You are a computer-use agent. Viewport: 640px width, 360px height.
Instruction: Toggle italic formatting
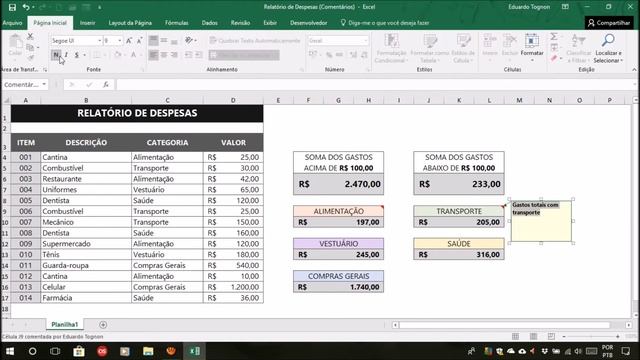pos(66,55)
